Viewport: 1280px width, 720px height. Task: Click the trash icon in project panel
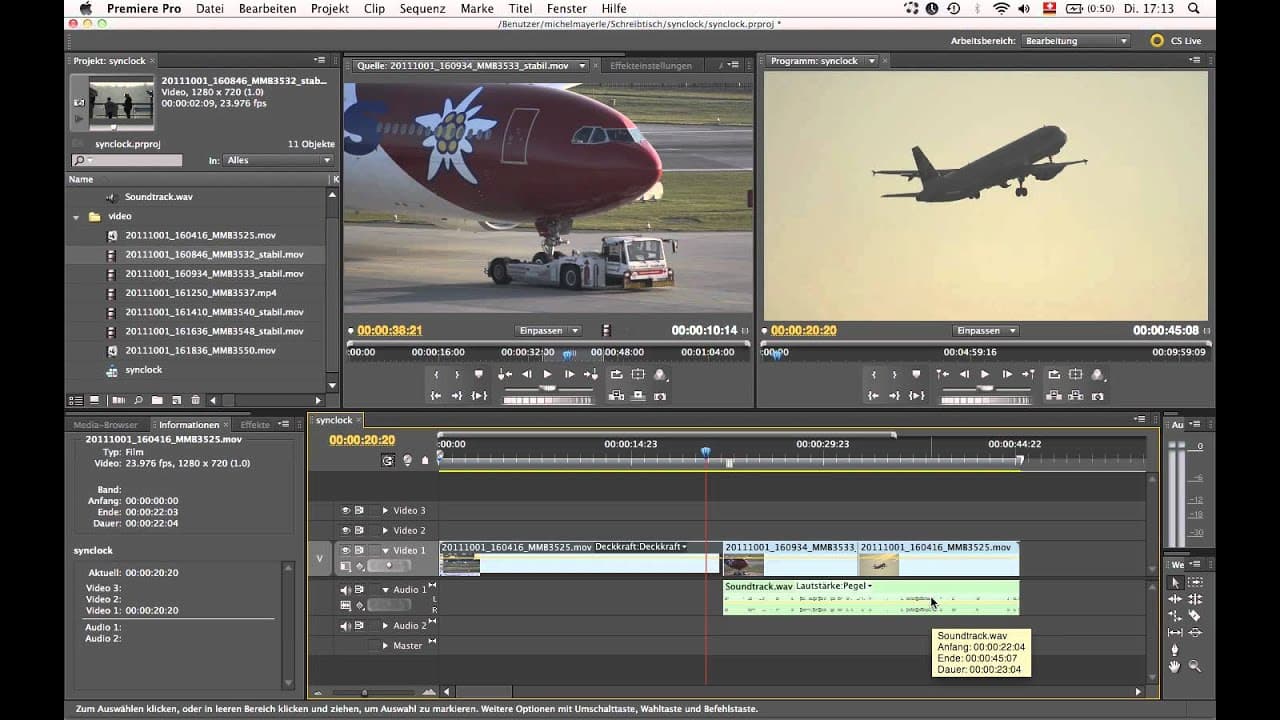tap(196, 400)
